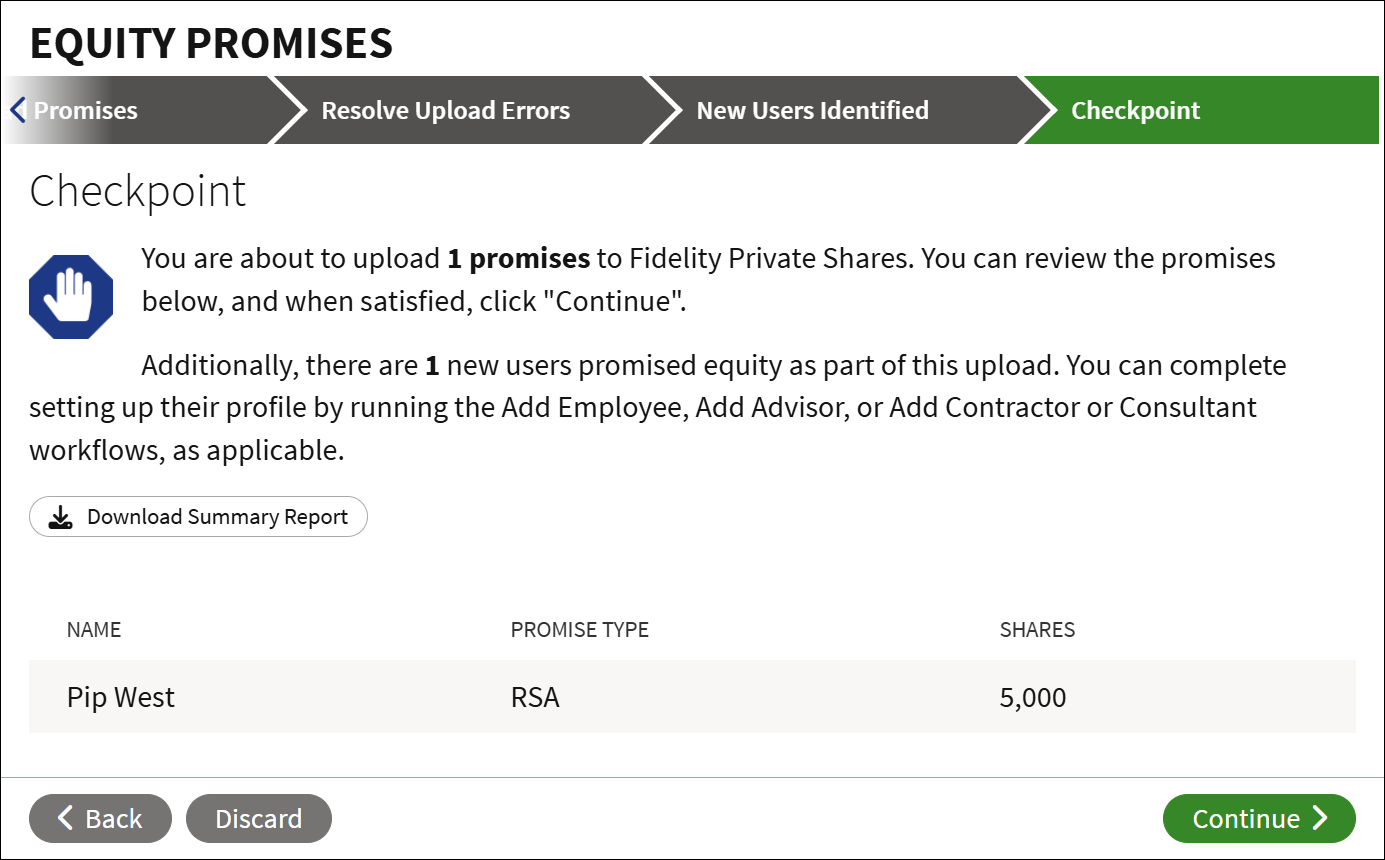
Task: Click the left chevron beside Promises
Action: [17, 110]
